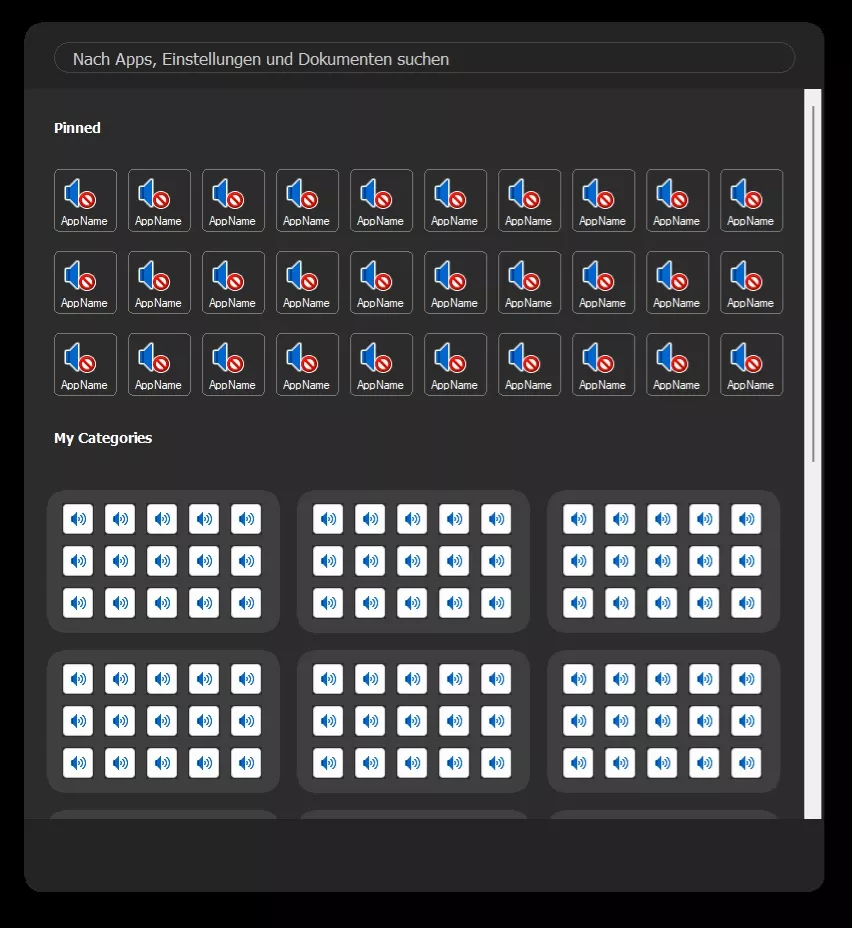
Task: Click the first AppName tile under Pinned
Action: (x=85, y=201)
